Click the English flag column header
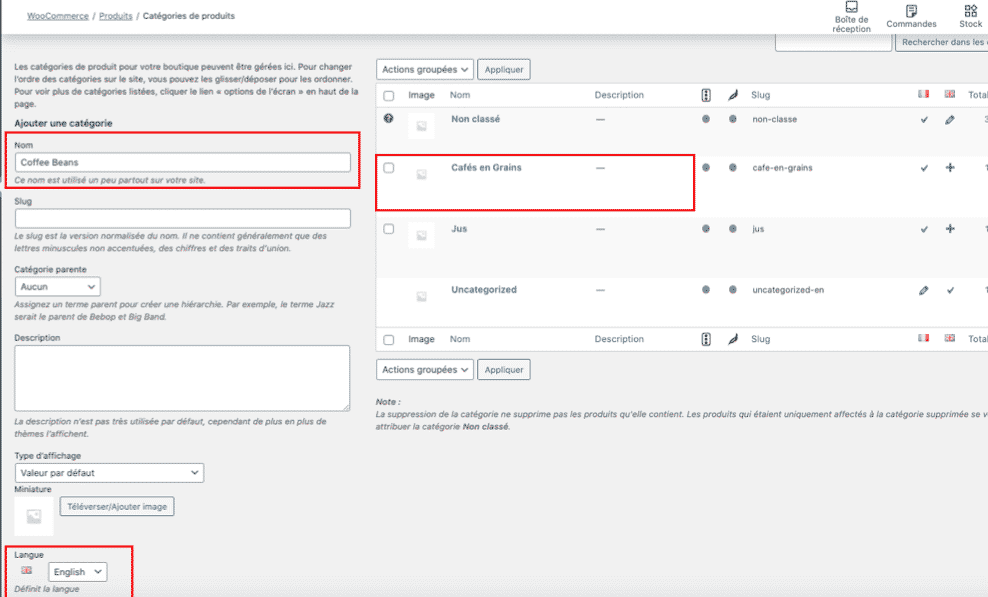Image resolution: width=988 pixels, height=597 pixels. tap(949, 94)
